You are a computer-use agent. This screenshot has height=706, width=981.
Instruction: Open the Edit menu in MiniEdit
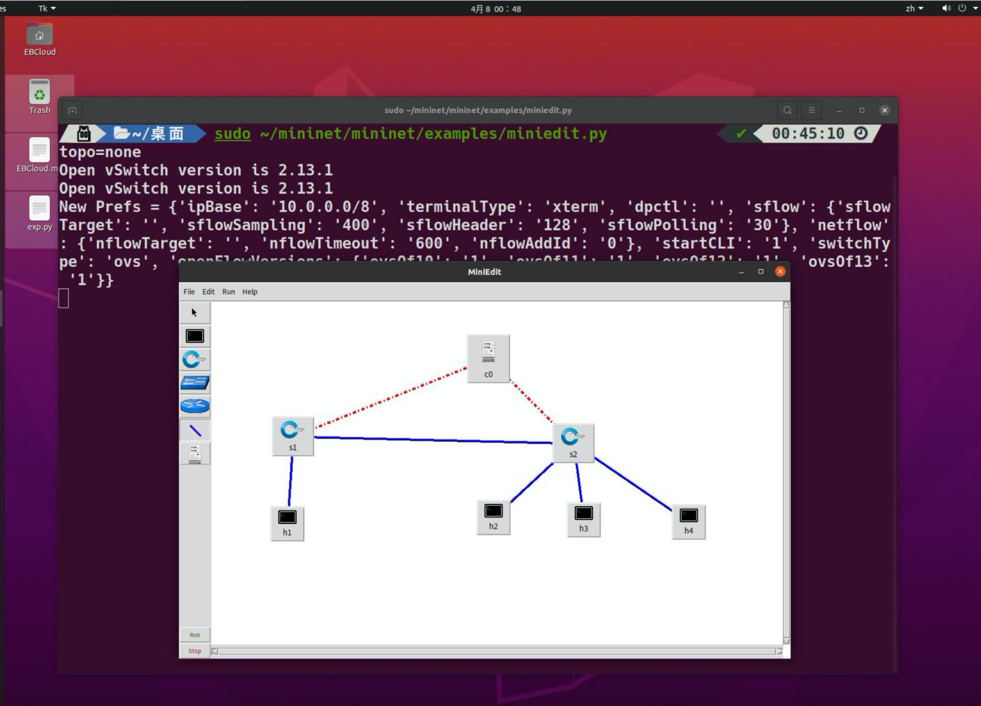click(x=208, y=292)
